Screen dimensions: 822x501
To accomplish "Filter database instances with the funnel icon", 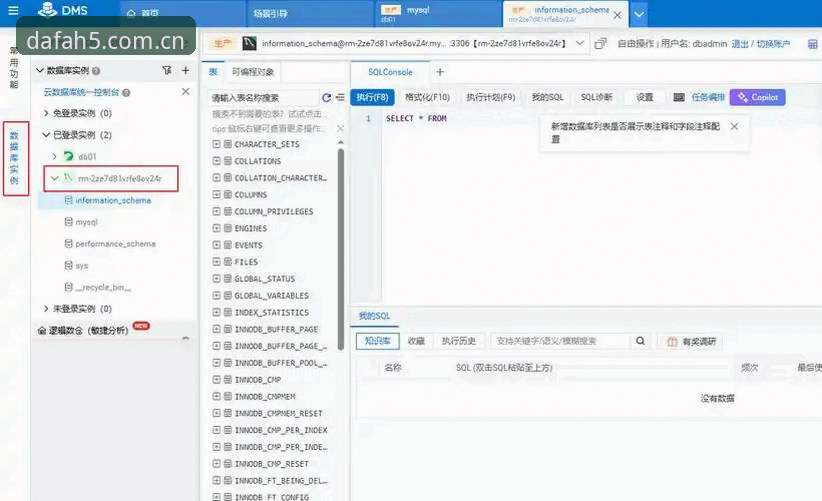I will coord(167,70).
